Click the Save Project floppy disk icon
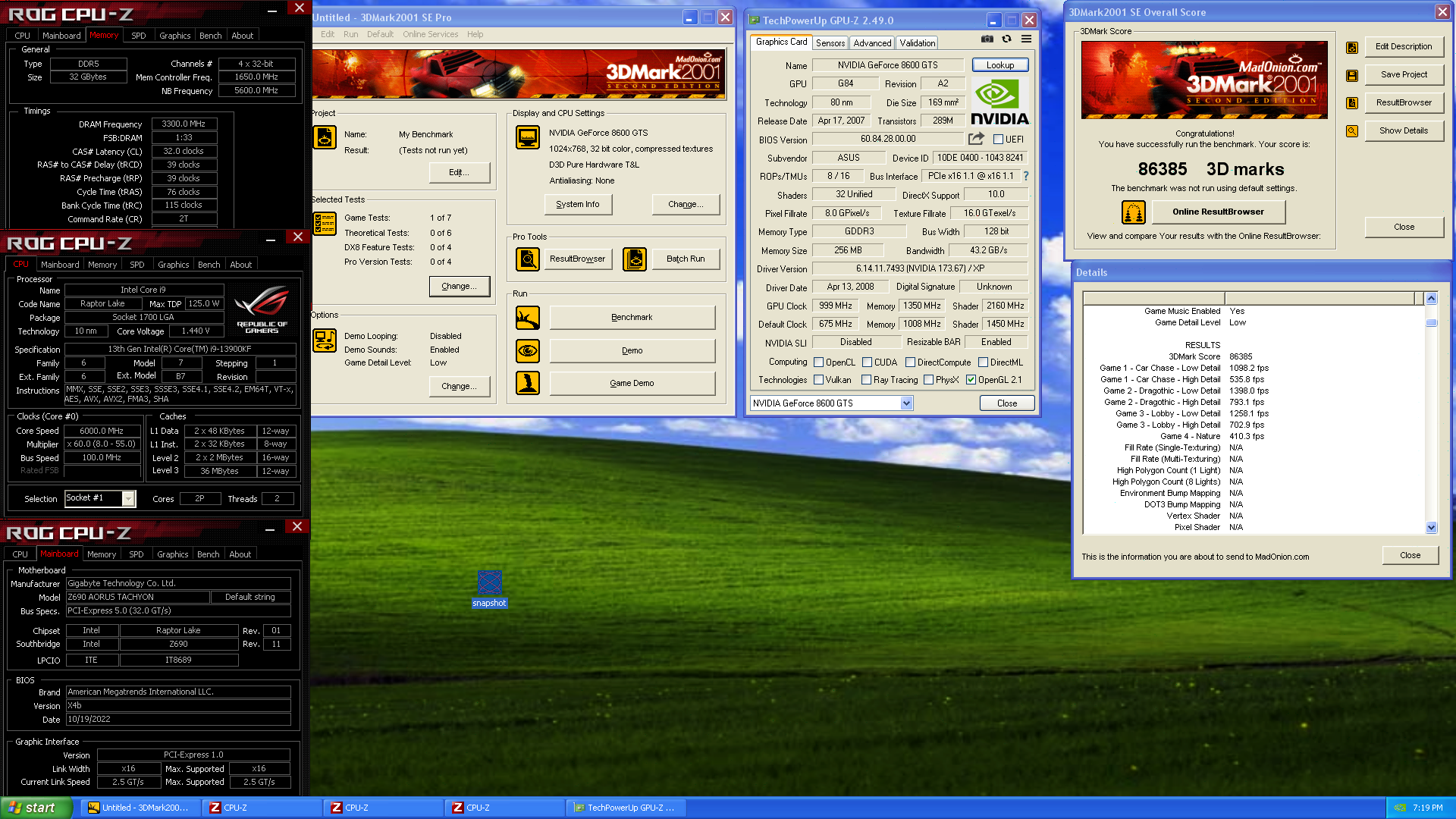This screenshot has width=1456, height=819. pos(1351,75)
